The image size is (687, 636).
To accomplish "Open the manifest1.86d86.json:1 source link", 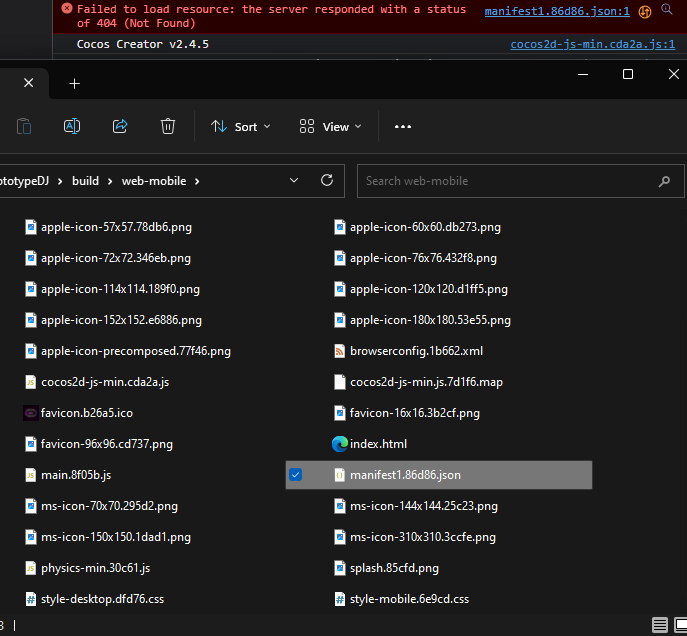I will (x=557, y=12).
